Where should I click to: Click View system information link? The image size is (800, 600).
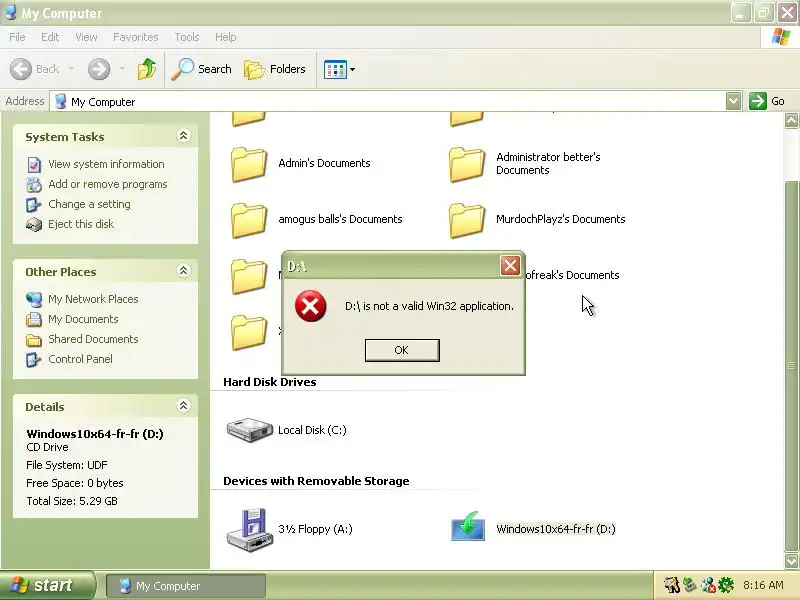[106, 164]
